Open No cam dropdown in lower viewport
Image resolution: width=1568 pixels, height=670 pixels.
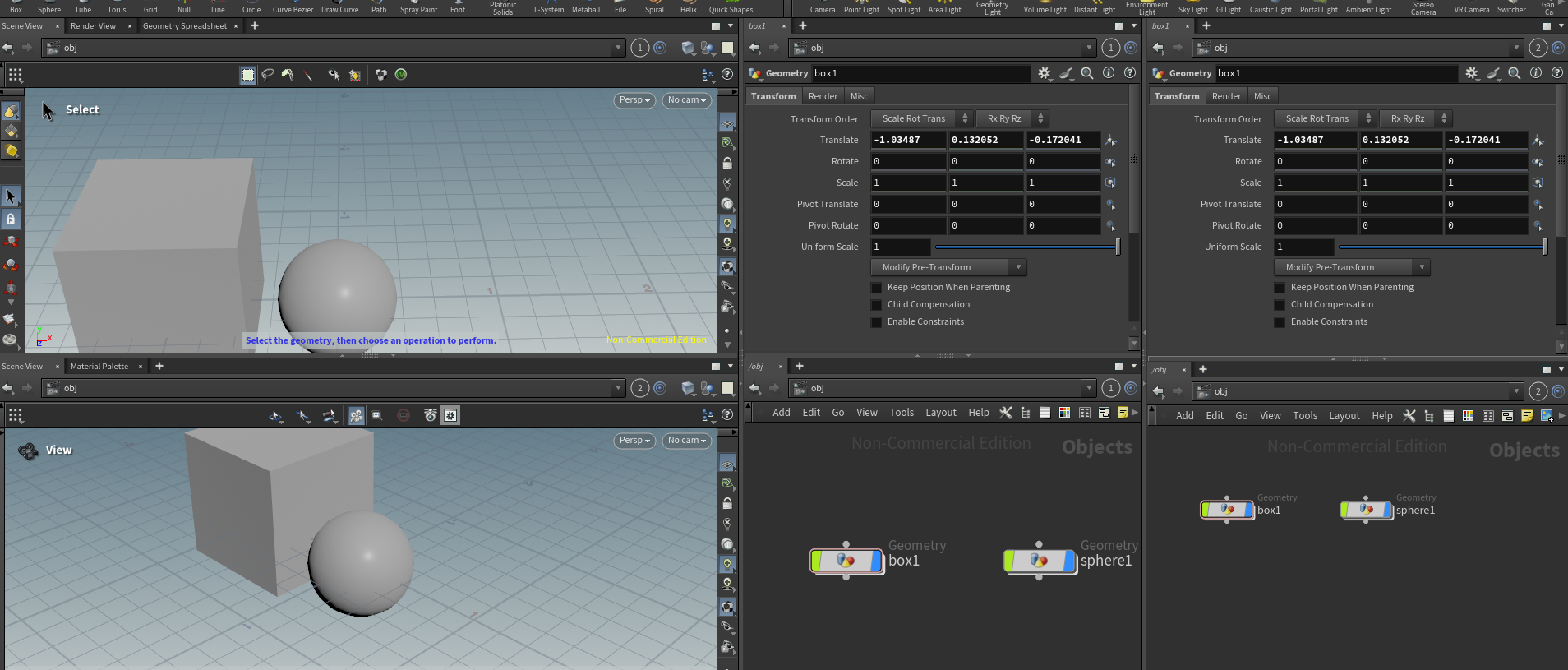(687, 441)
